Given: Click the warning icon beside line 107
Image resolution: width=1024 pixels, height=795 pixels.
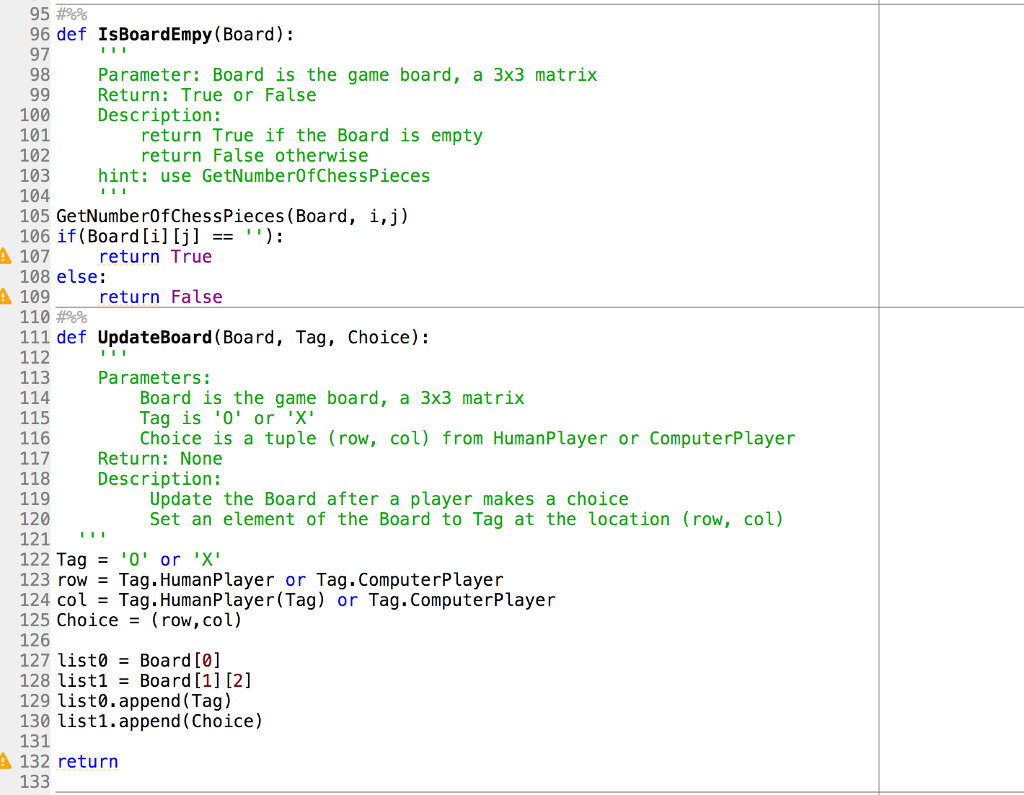Looking at the screenshot, I should click(x=7, y=256).
